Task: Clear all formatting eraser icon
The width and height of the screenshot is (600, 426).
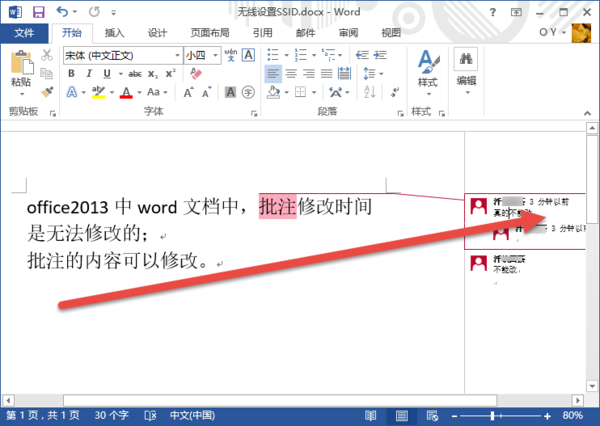Action: [x=196, y=73]
